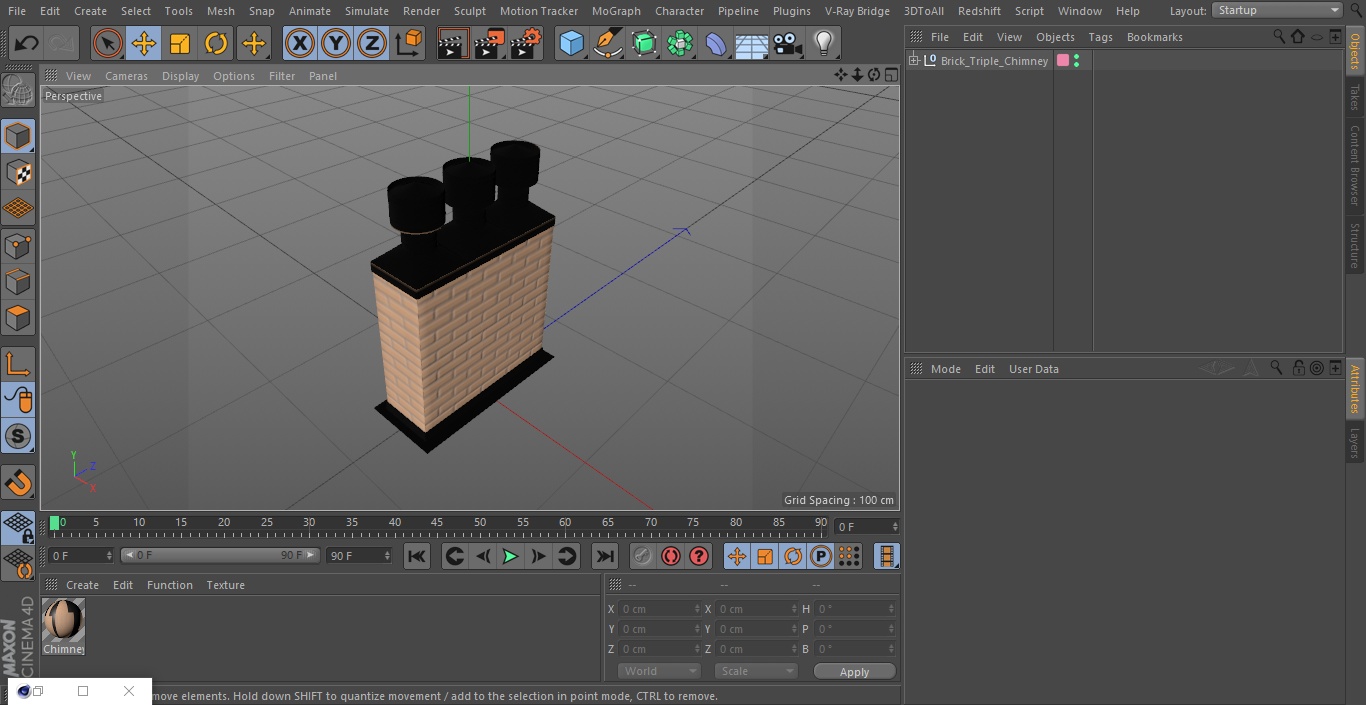
Task: Toggle Tweak mouse mode
Action: point(18,400)
